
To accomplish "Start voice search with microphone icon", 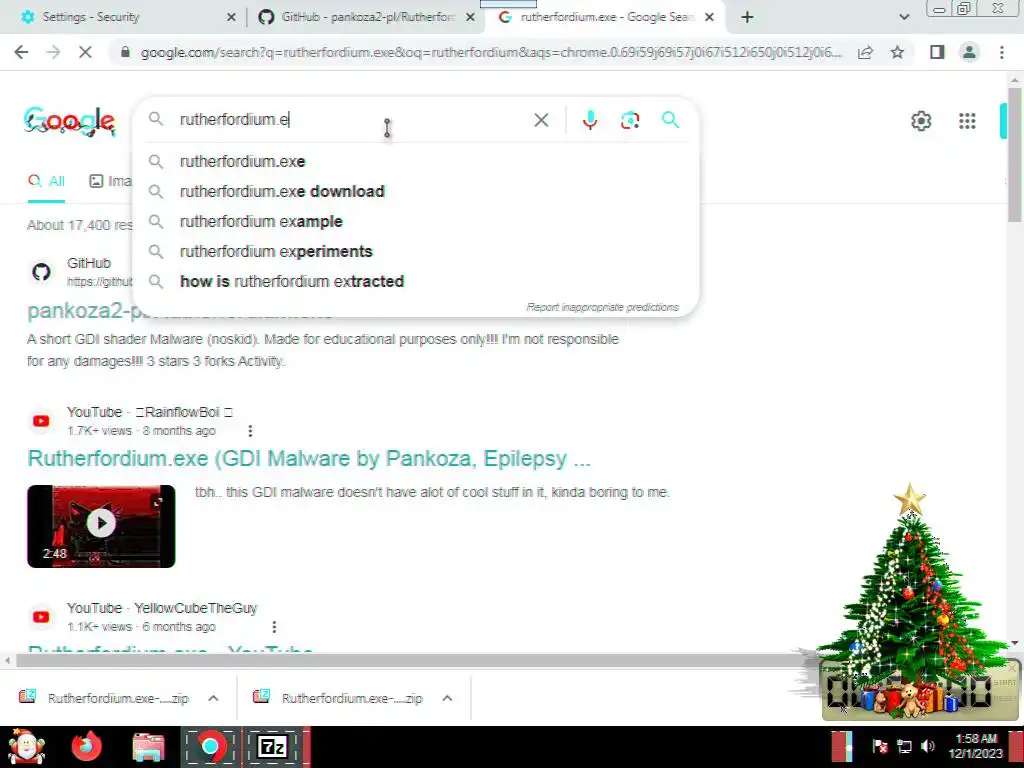I will click(590, 120).
